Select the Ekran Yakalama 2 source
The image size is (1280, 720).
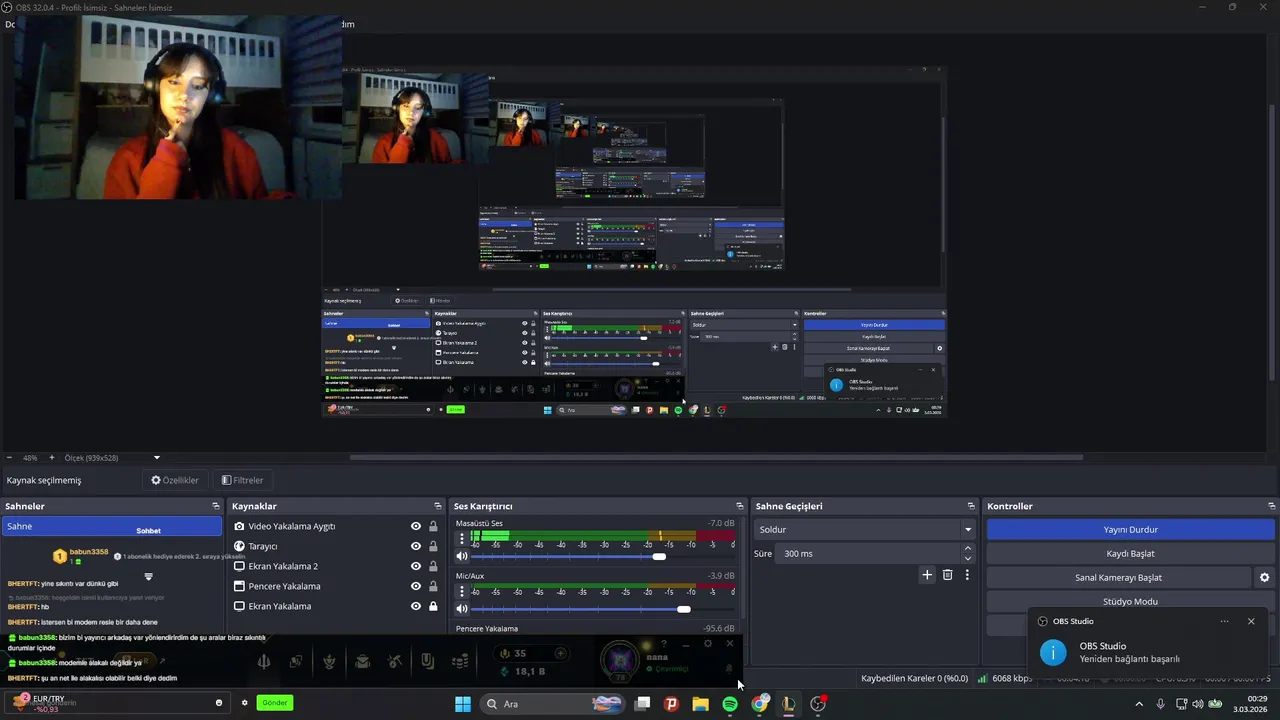point(283,566)
